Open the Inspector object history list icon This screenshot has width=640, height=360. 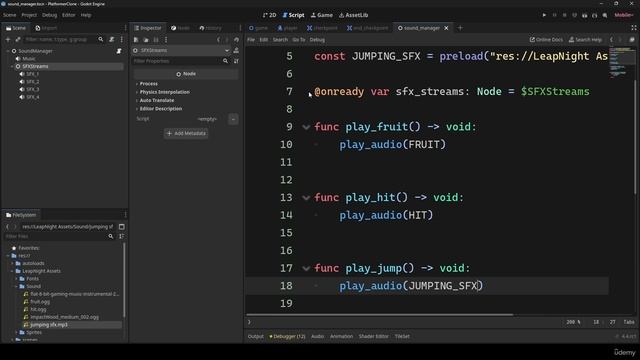click(x=236, y=40)
